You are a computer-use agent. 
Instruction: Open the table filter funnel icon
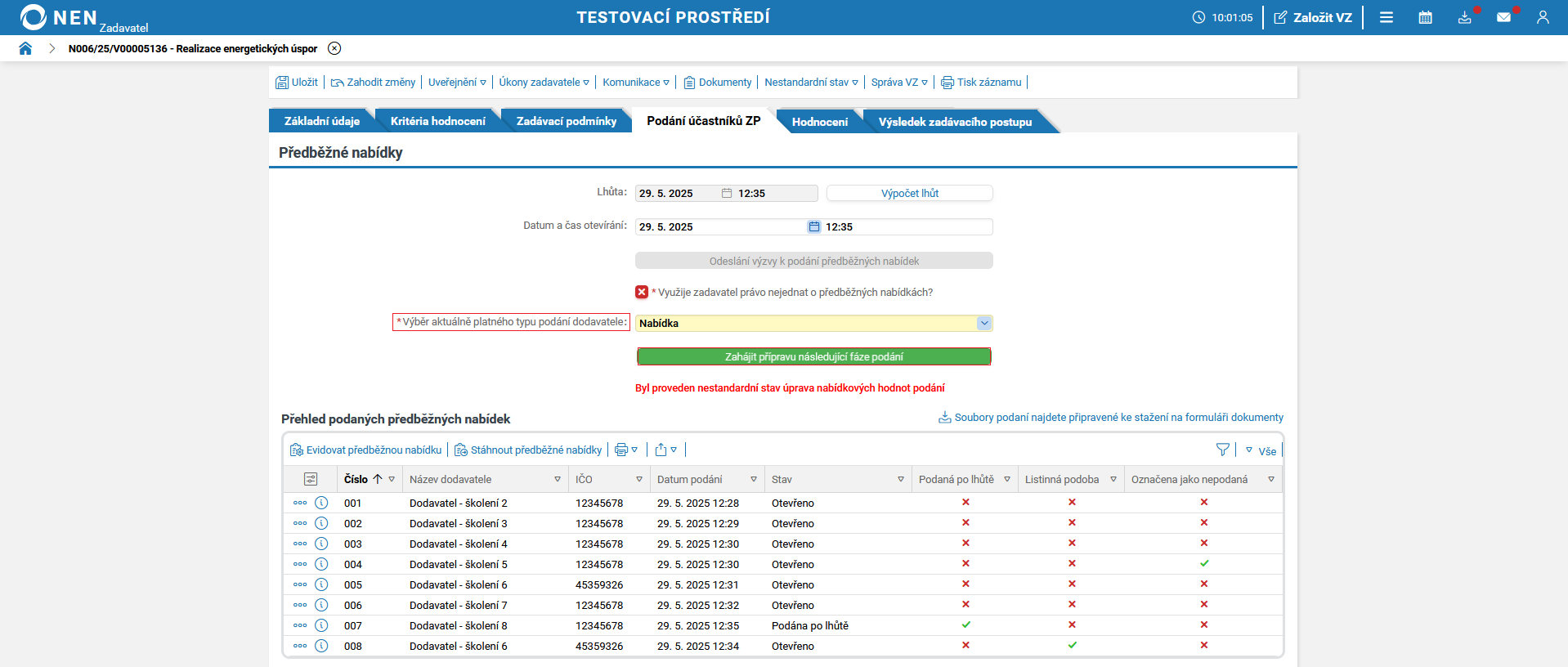1222,450
